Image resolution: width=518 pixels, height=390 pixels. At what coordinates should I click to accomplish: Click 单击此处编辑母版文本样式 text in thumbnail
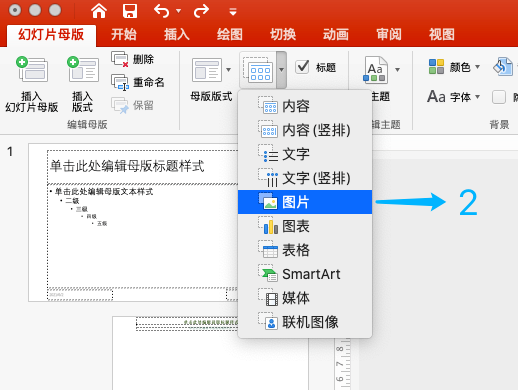(104, 192)
